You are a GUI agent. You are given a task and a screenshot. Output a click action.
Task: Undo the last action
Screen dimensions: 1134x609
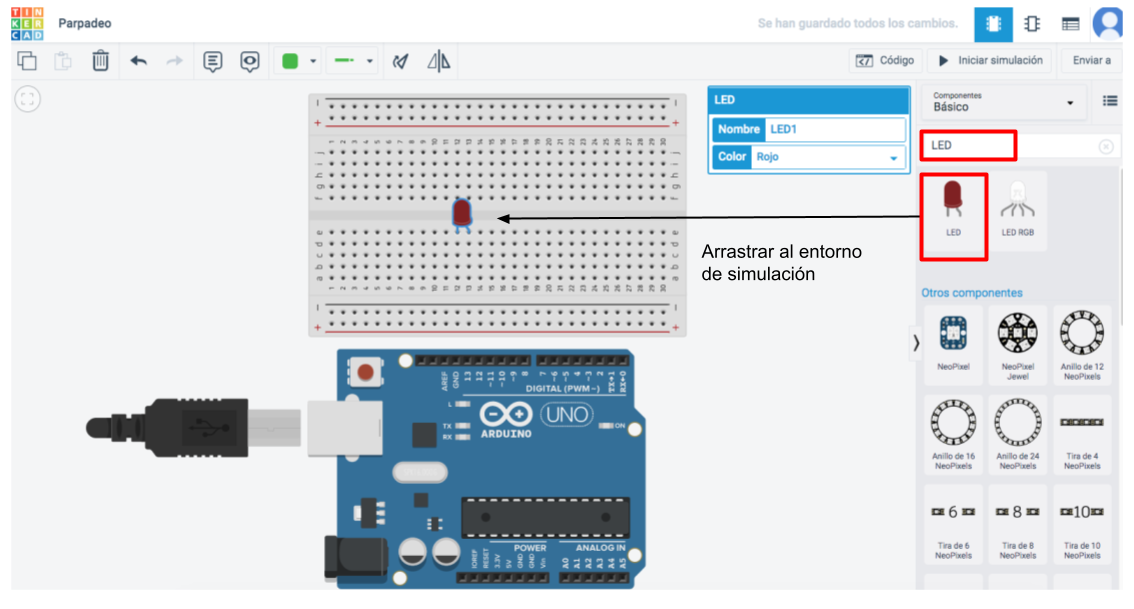[x=139, y=61]
